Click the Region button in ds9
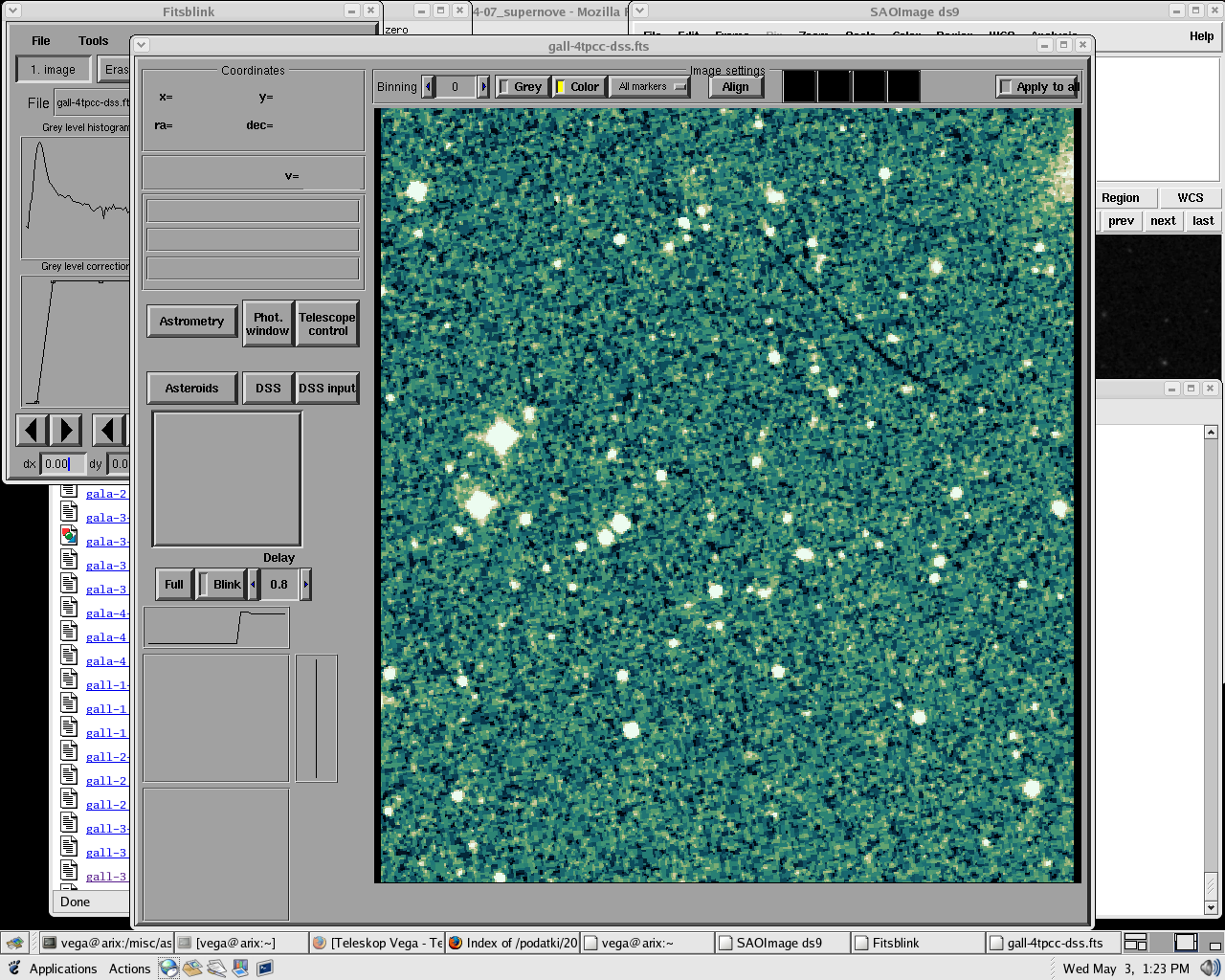Screen dimensions: 1225x980 tap(1120, 198)
